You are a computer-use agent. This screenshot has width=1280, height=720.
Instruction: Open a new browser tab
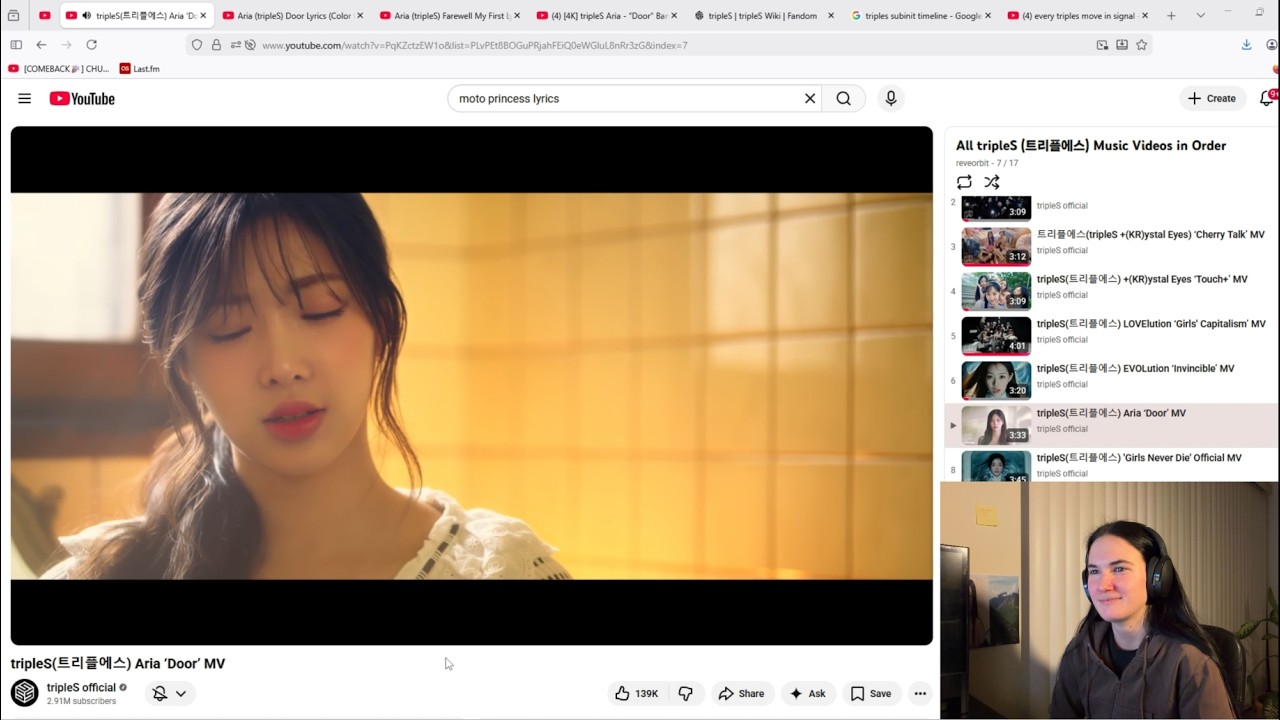1171,15
